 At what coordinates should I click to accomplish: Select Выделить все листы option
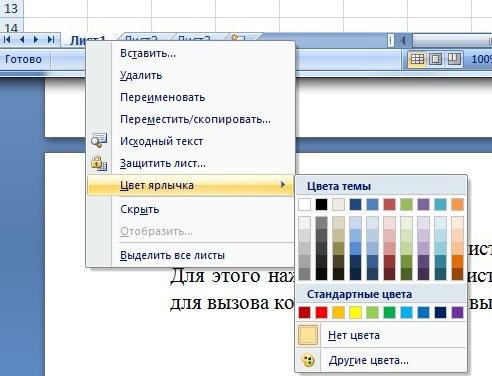(x=172, y=255)
